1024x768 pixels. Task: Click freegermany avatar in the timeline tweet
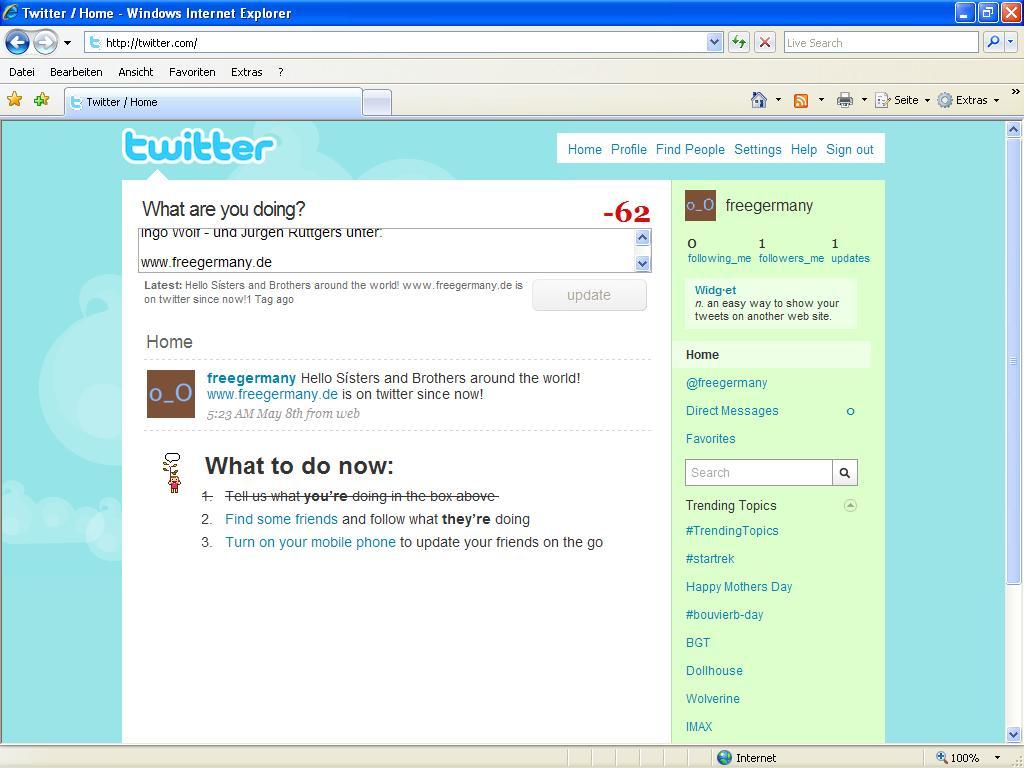(x=170, y=394)
